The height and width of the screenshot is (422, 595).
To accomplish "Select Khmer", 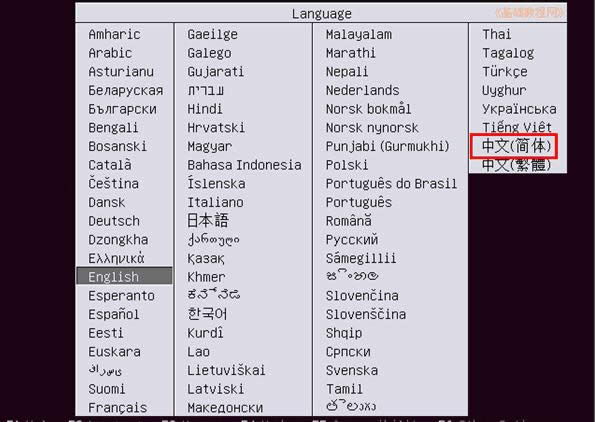I will (x=206, y=277).
